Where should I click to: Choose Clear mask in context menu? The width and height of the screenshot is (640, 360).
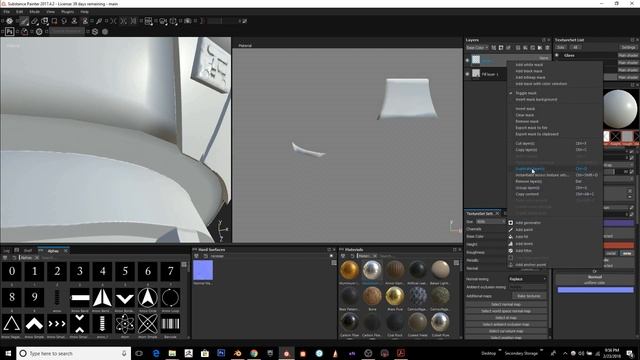pos(524,115)
